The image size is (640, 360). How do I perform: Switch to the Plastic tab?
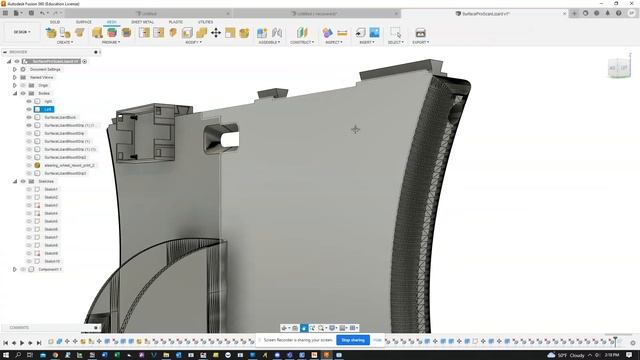tap(176, 22)
